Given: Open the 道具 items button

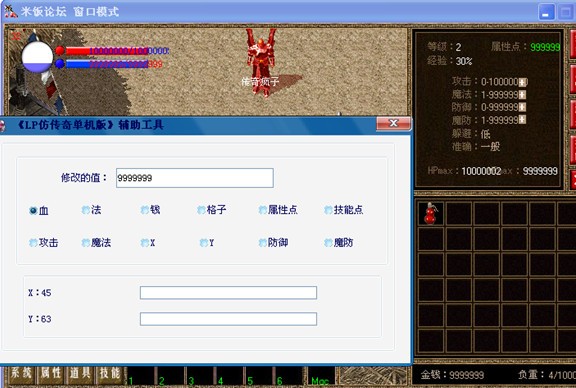Looking at the screenshot, I should click(80, 374).
